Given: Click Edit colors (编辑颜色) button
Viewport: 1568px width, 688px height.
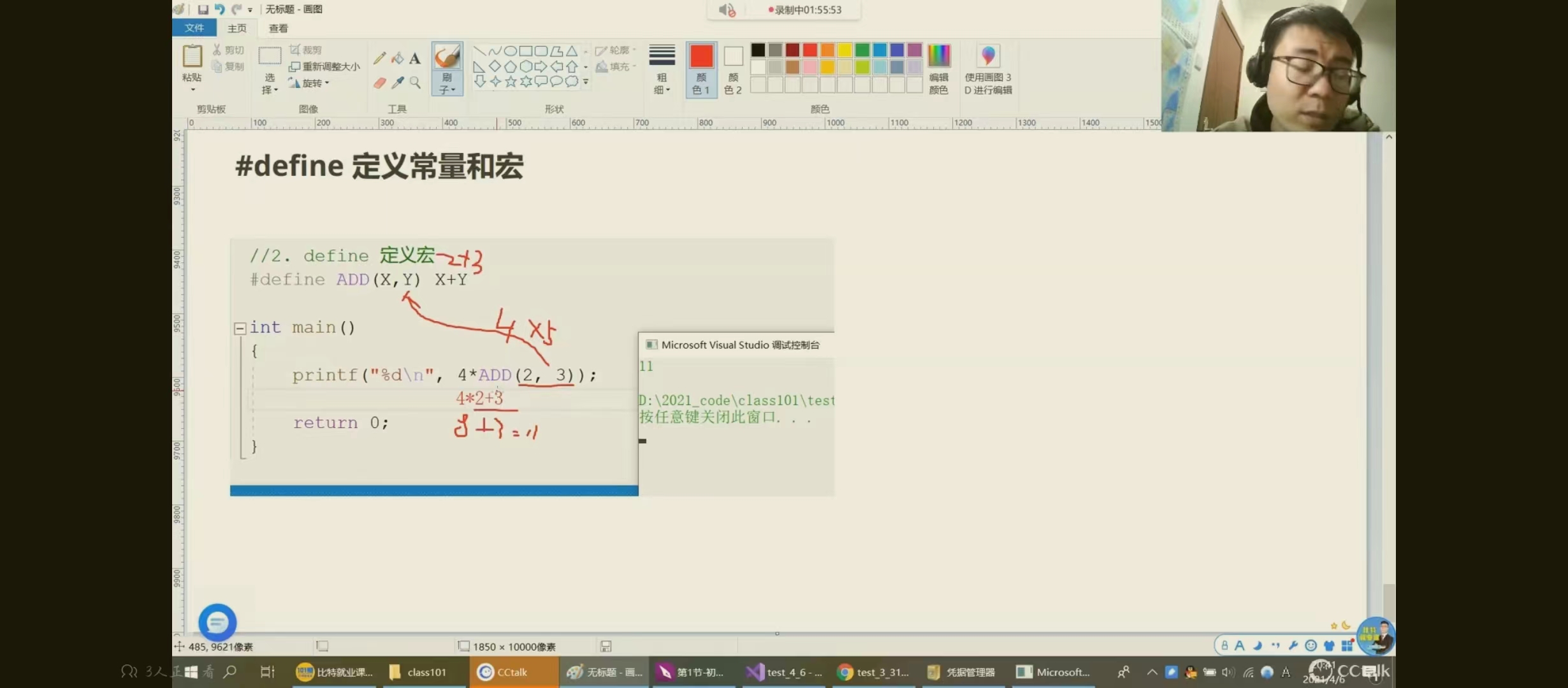Looking at the screenshot, I should coord(938,69).
